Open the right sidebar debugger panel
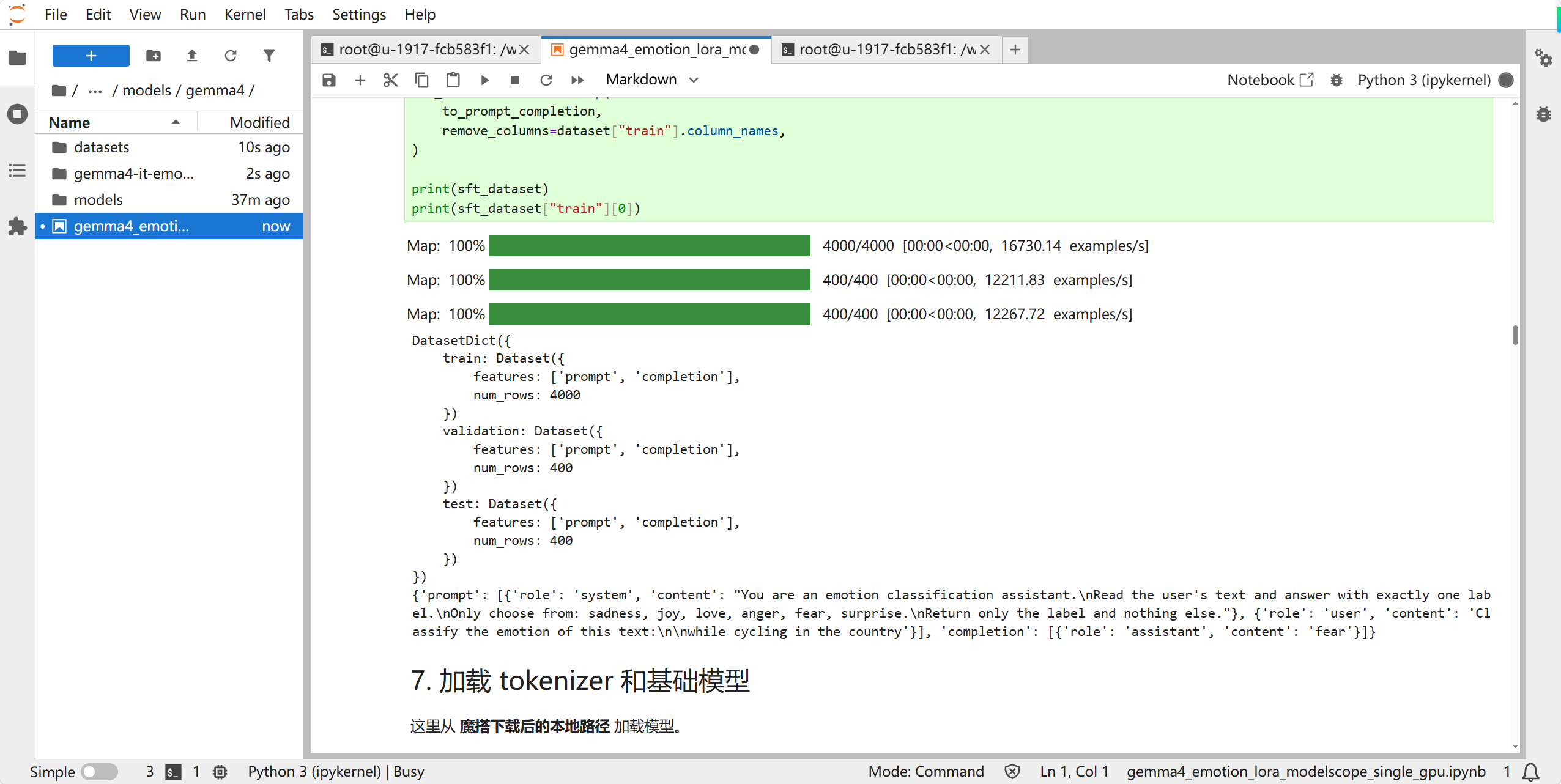Screen dimensions: 1561x784 coord(1543,114)
